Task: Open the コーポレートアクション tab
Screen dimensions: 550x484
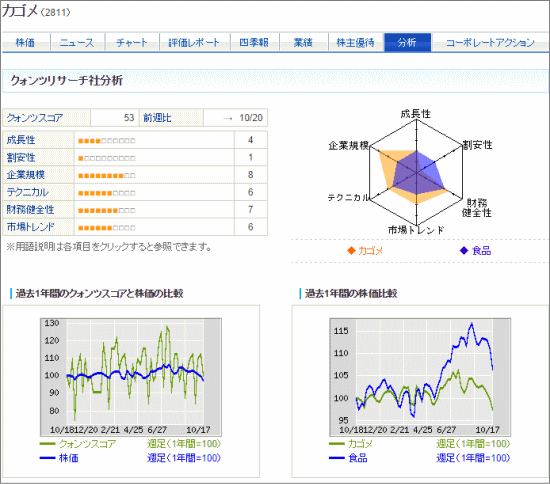Action: point(490,42)
